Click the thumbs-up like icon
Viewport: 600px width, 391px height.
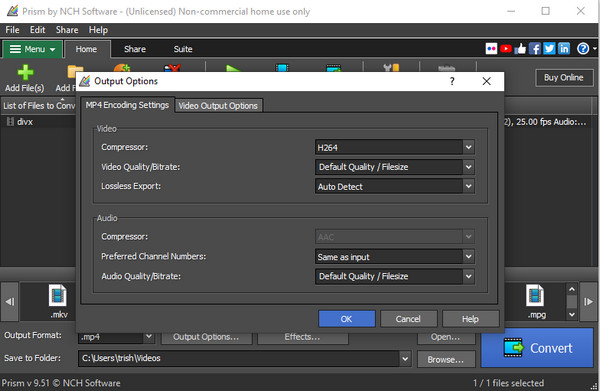coord(520,49)
